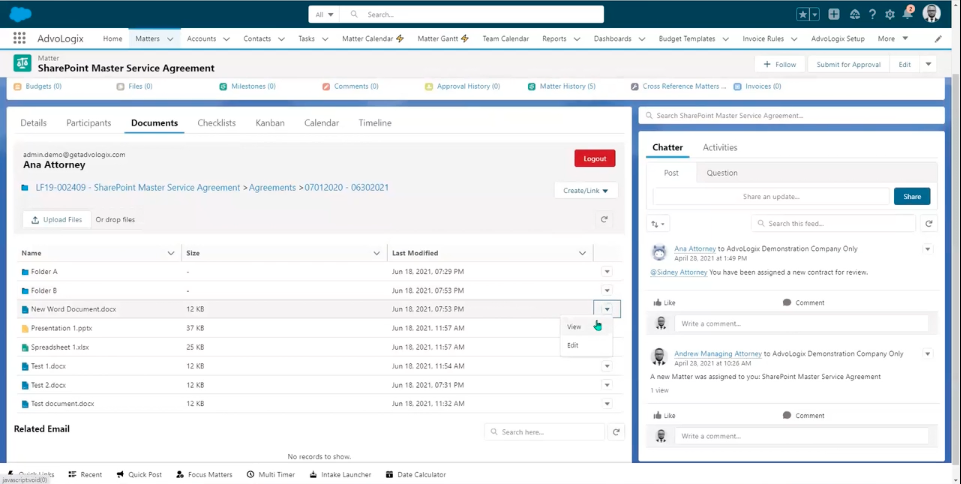
Task: Switch to the Activities tab
Action: pos(719,147)
